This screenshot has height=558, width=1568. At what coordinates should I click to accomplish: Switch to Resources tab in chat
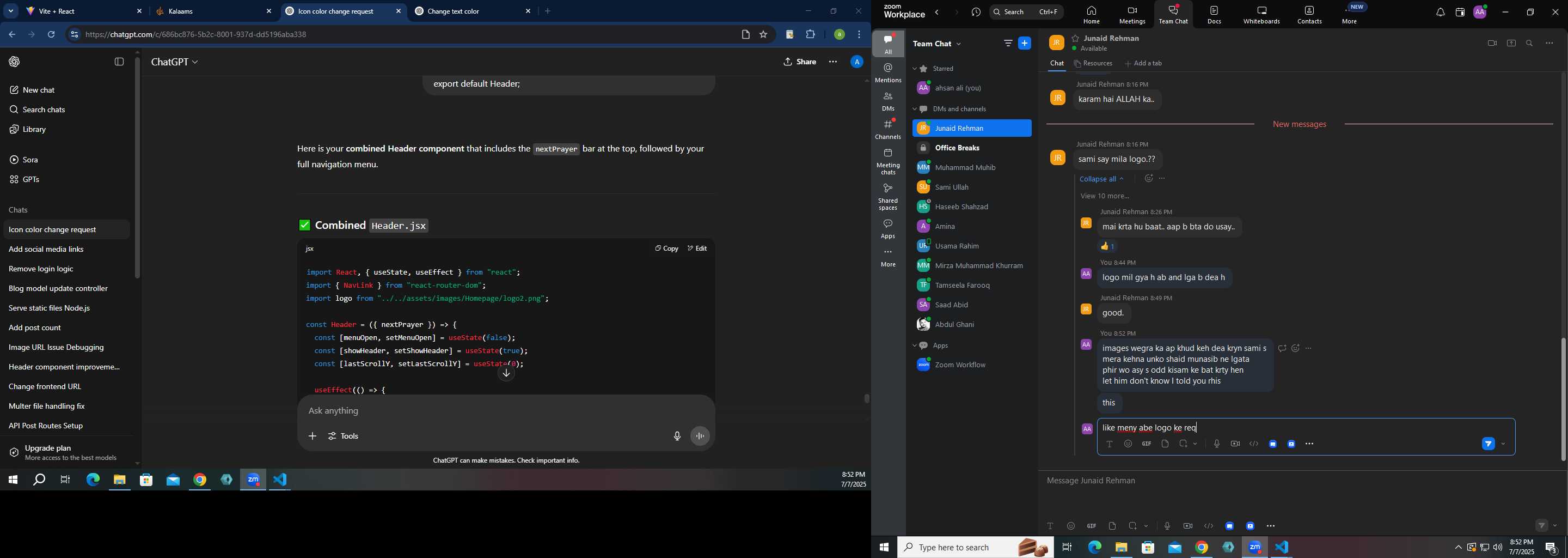(x=1093, y=63)
